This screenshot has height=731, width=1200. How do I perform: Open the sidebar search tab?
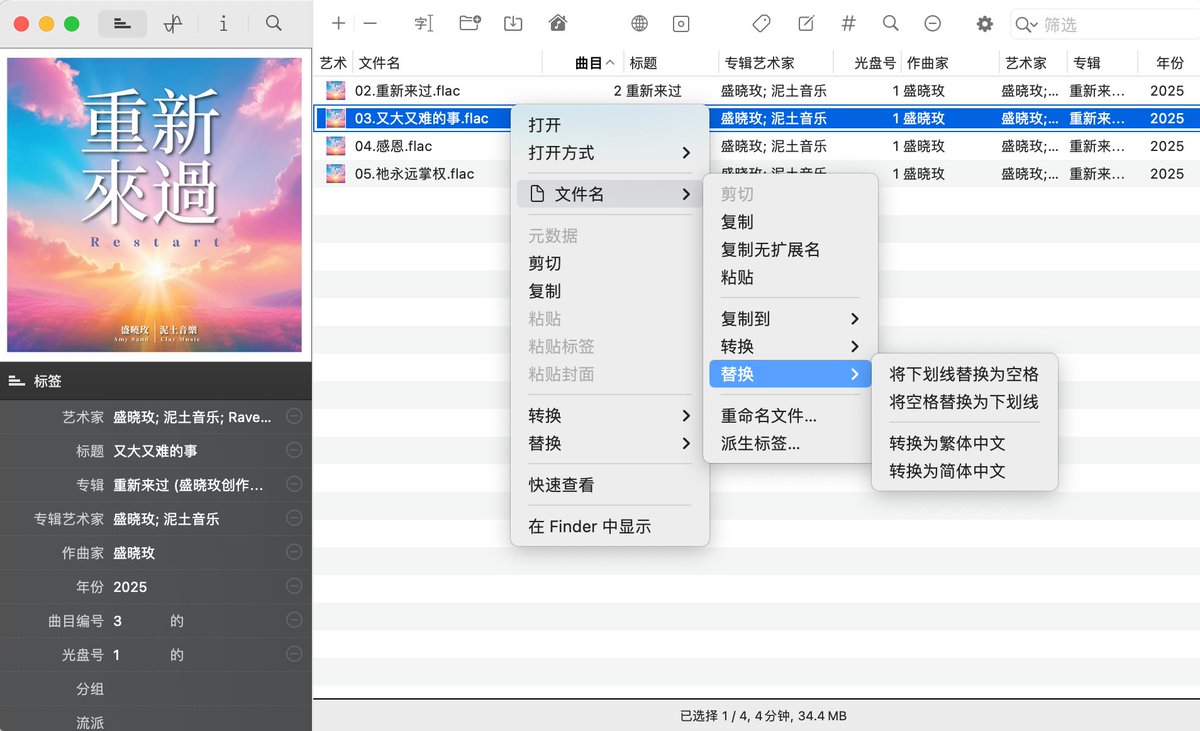[273, 24]
